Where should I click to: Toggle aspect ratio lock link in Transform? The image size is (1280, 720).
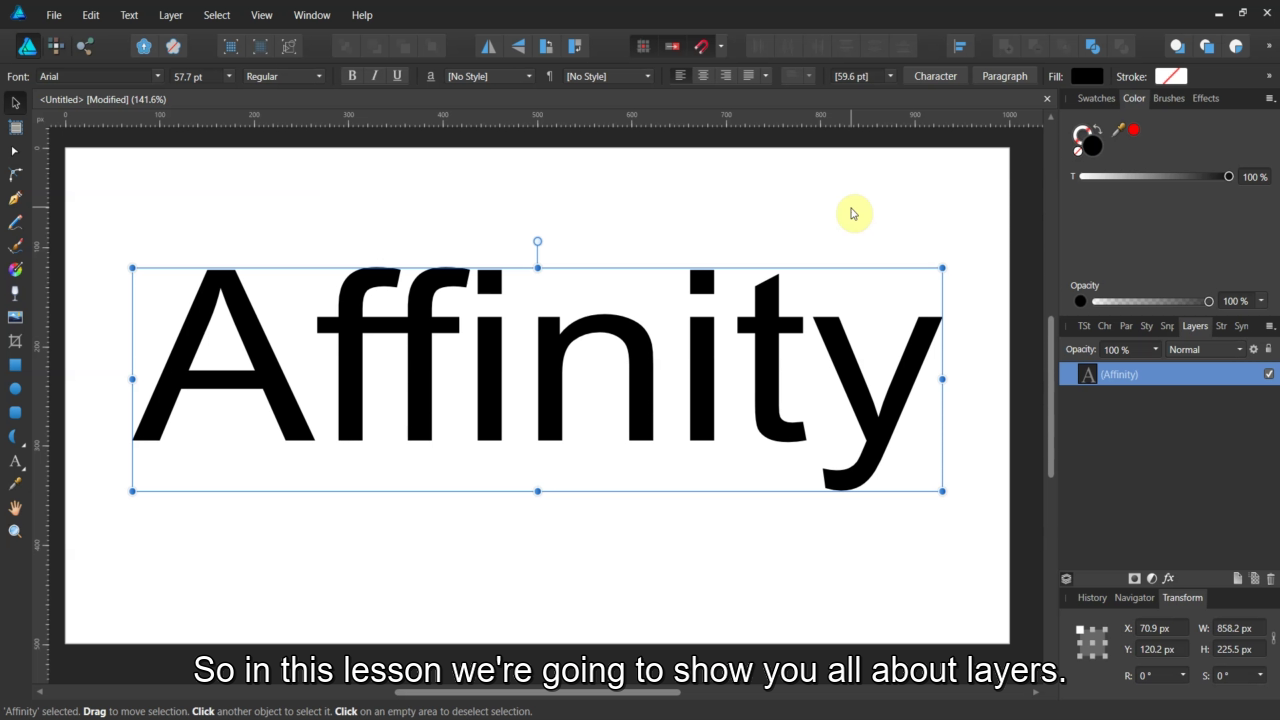coord(1273,638)
